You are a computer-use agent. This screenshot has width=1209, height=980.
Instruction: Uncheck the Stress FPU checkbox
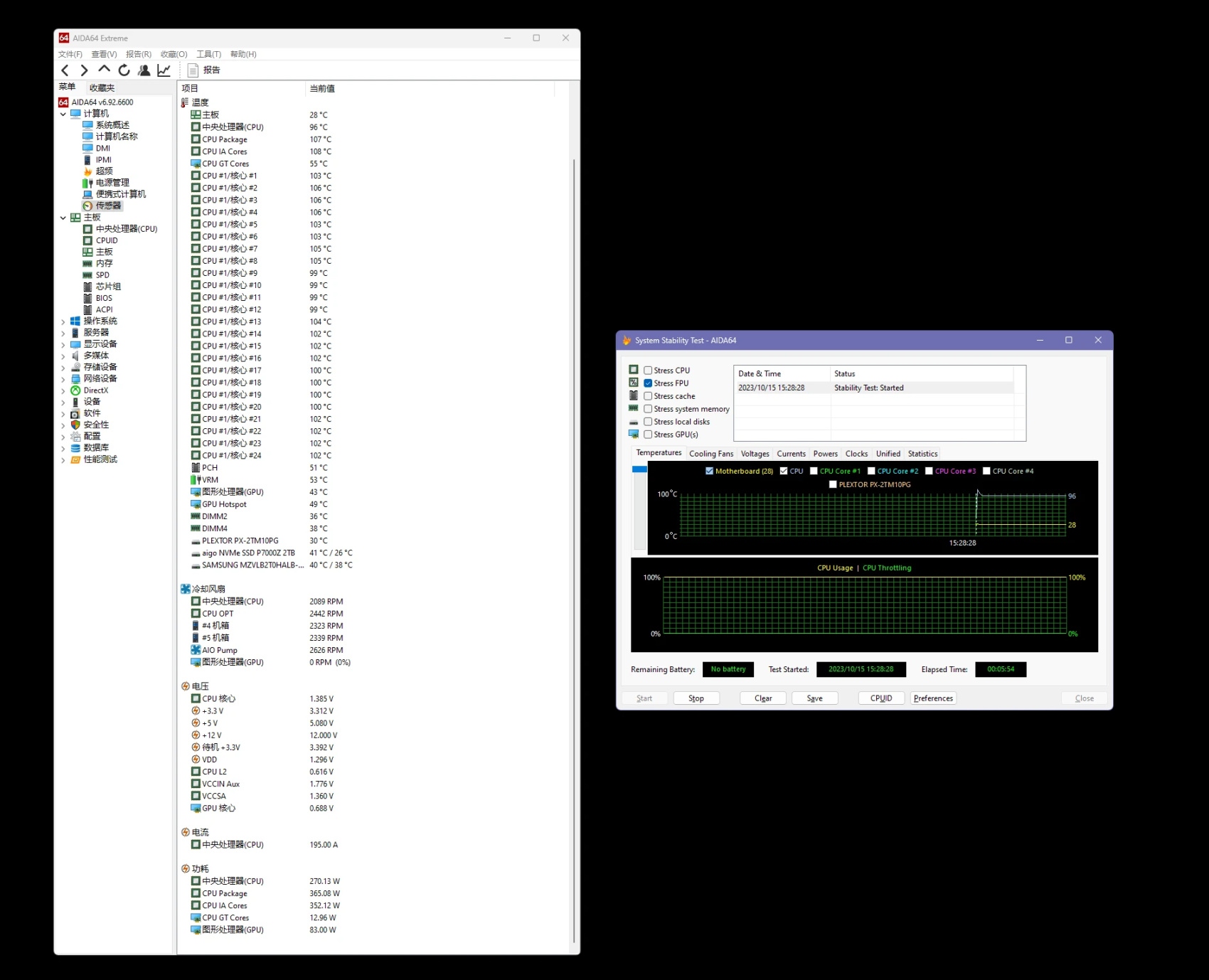coord(648,383)
